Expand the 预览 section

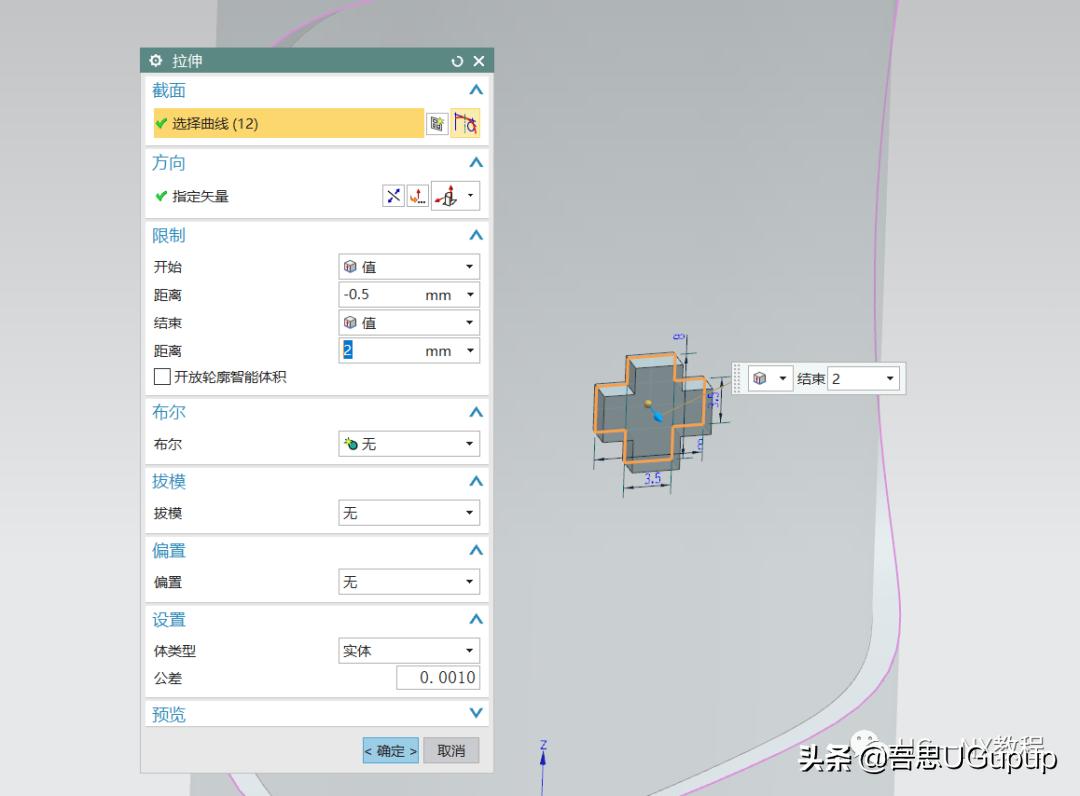[x=477, y=713]
